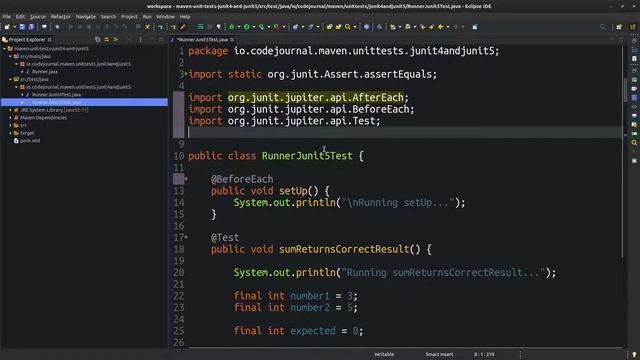Expand the Maven Dependencies node
The height and width of the screenshot is (360, 640).
10,118
